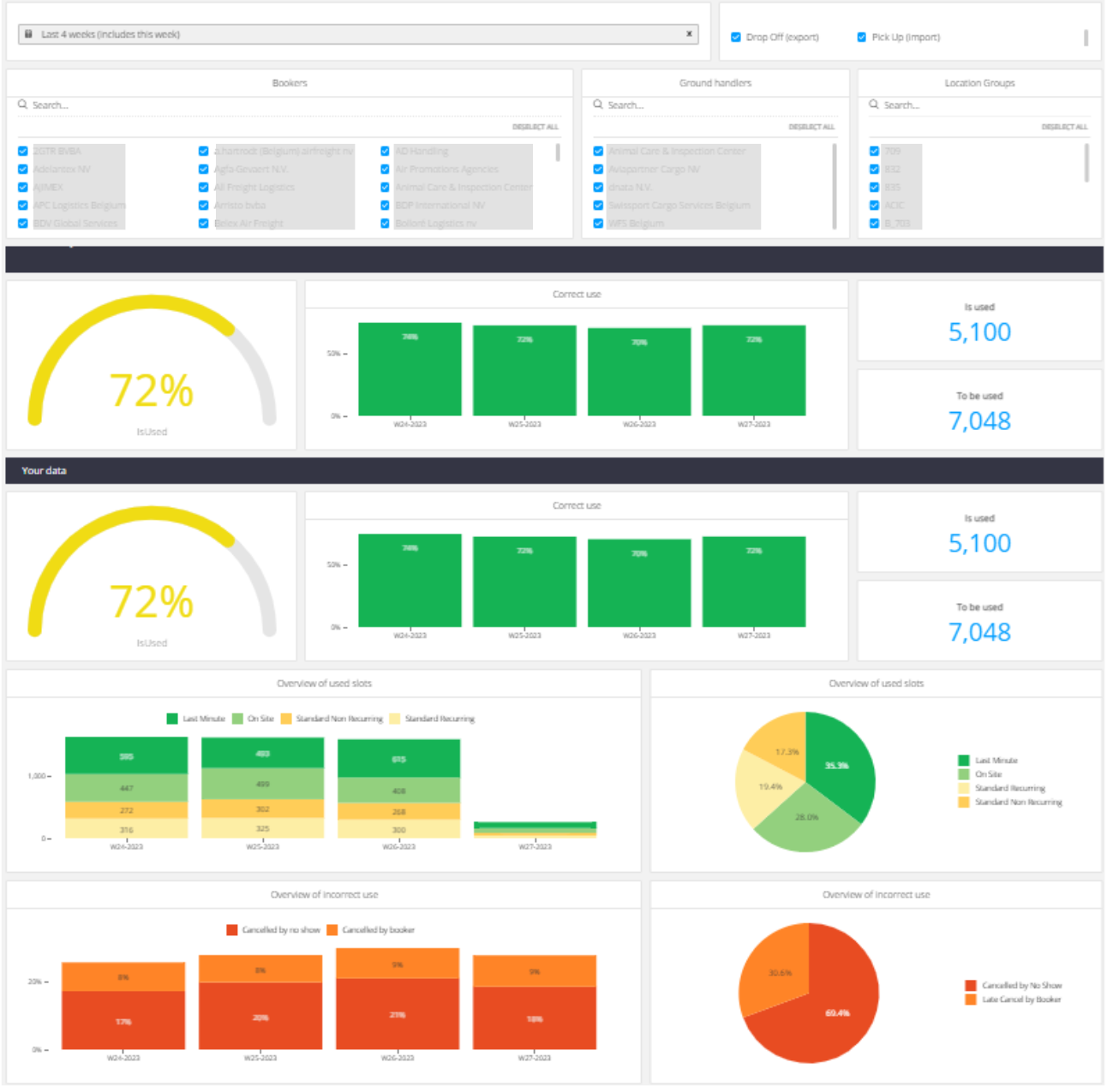Screen dimensions: 1107x1092
Task: Click the search magnifier in Location Groups
Action: (874, 104)
